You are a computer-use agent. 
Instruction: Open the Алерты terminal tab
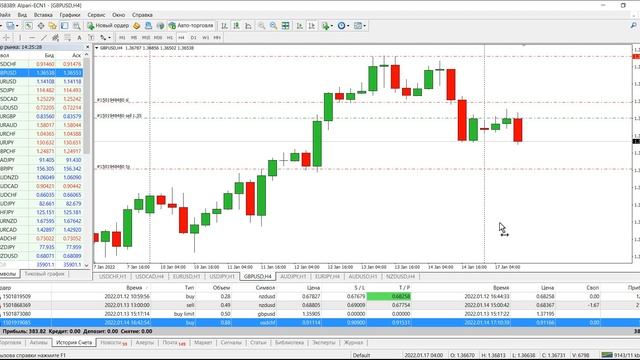pos(144,343)
